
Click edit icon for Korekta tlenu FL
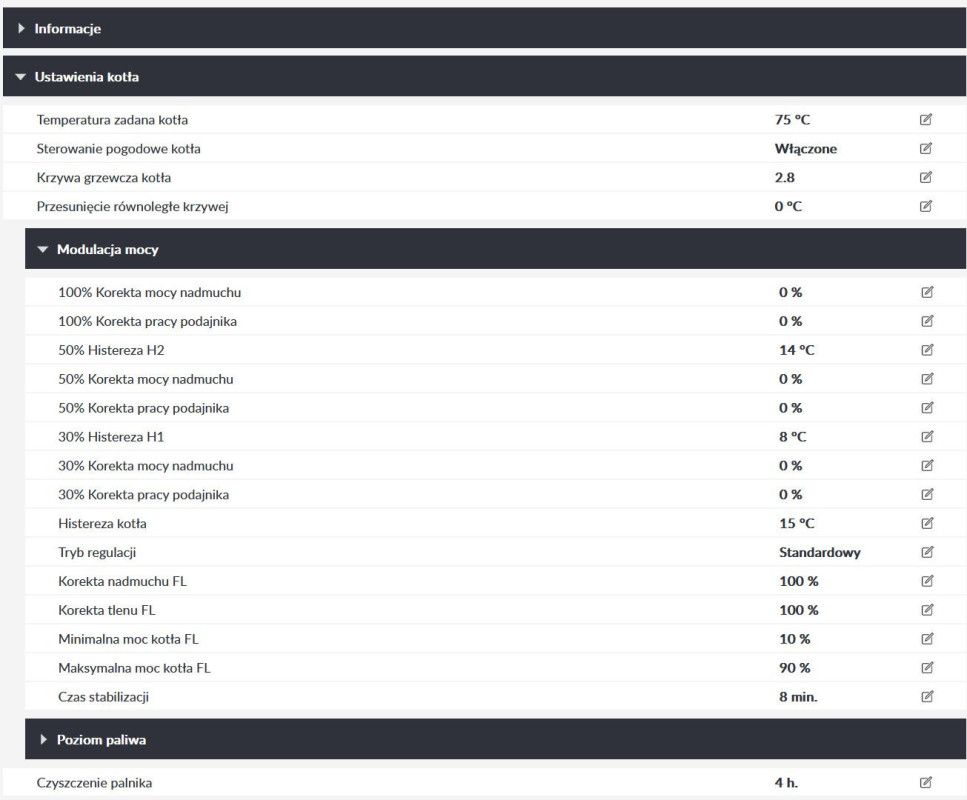pyautogui.click(x=926, y=610)
